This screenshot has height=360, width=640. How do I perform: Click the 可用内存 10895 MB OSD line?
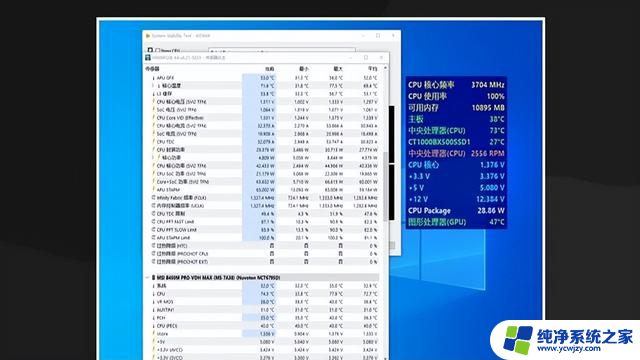click(456, 108)
